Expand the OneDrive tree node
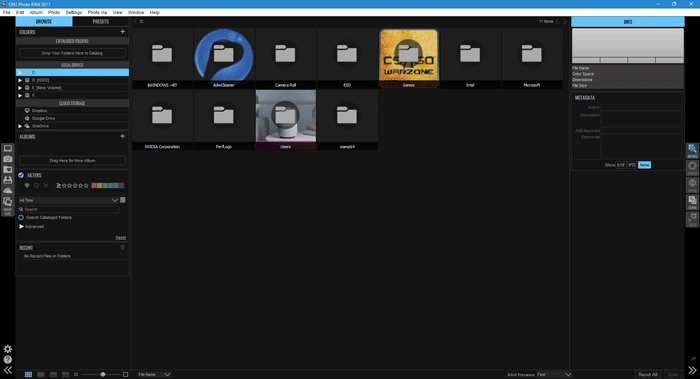The width and height of the screenshot is (700, 379). tap(20, 126)
